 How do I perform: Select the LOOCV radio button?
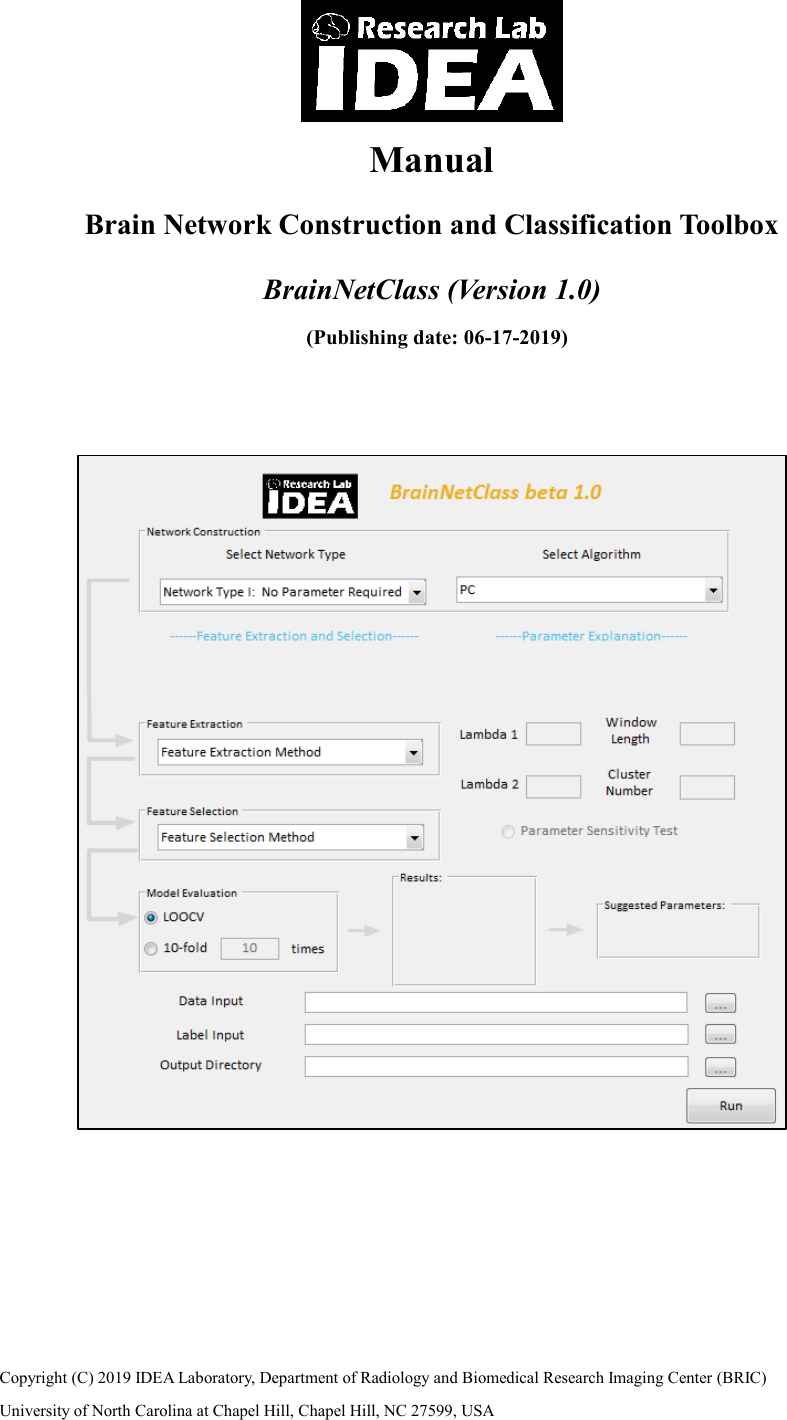point(151,917)
